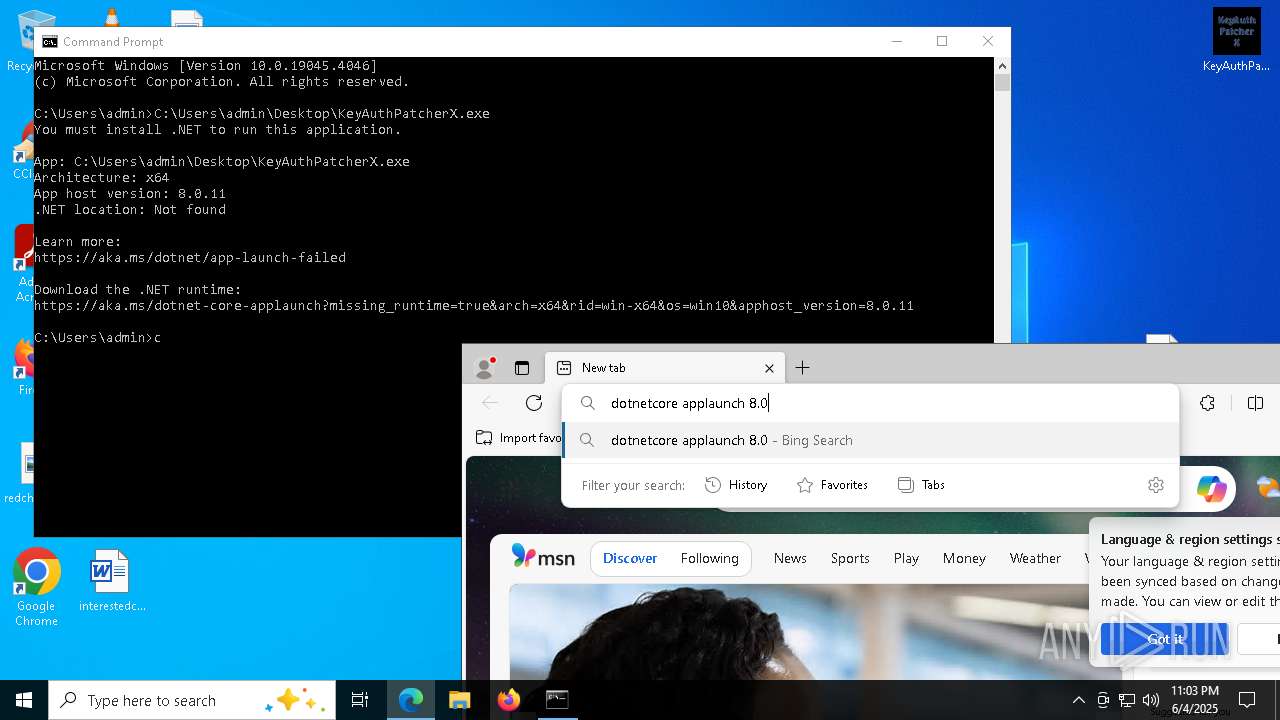Image resolution: width=1280 pixels, height=720 pixels.
Task: Click the Edge back arrow
Action: click(x=490, y=403)
